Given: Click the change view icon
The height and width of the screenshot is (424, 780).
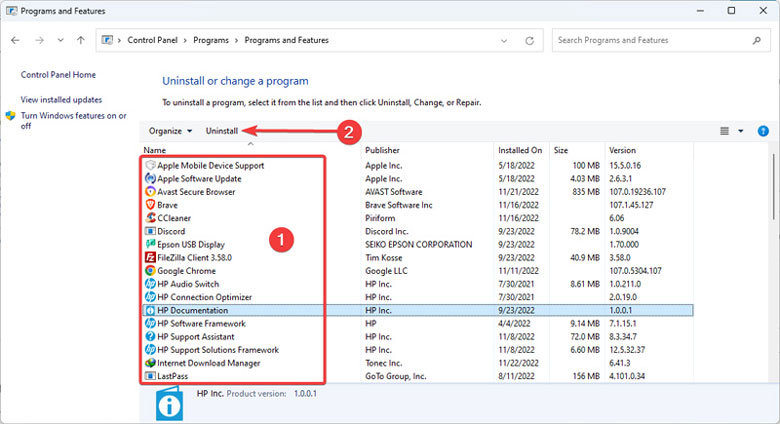Looking at the screenshot, I should pos(725,131).
